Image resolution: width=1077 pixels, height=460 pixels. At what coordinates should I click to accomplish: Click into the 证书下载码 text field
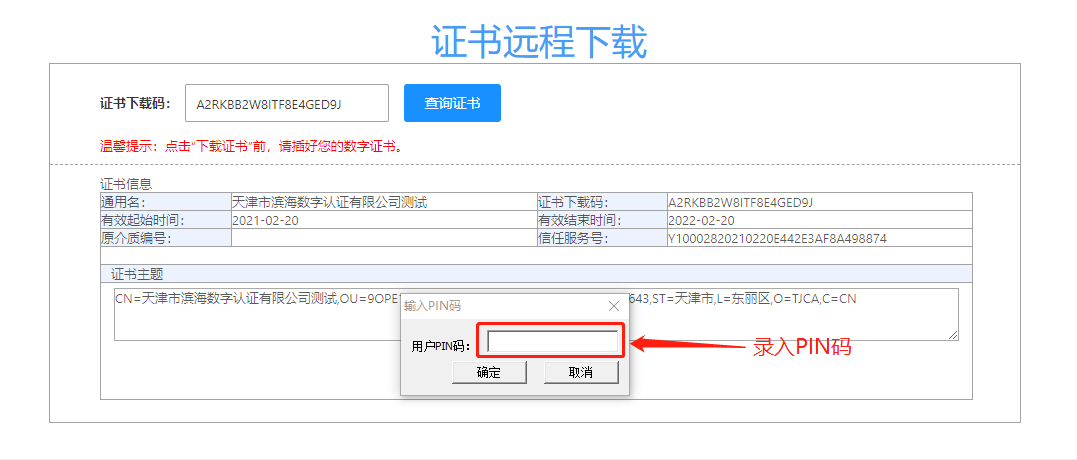click(x=286, y=103)
